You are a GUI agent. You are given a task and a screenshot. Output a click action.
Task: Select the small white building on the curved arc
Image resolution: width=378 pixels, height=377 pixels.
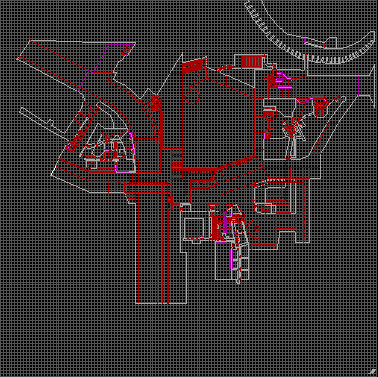click(x=330, y=43)
